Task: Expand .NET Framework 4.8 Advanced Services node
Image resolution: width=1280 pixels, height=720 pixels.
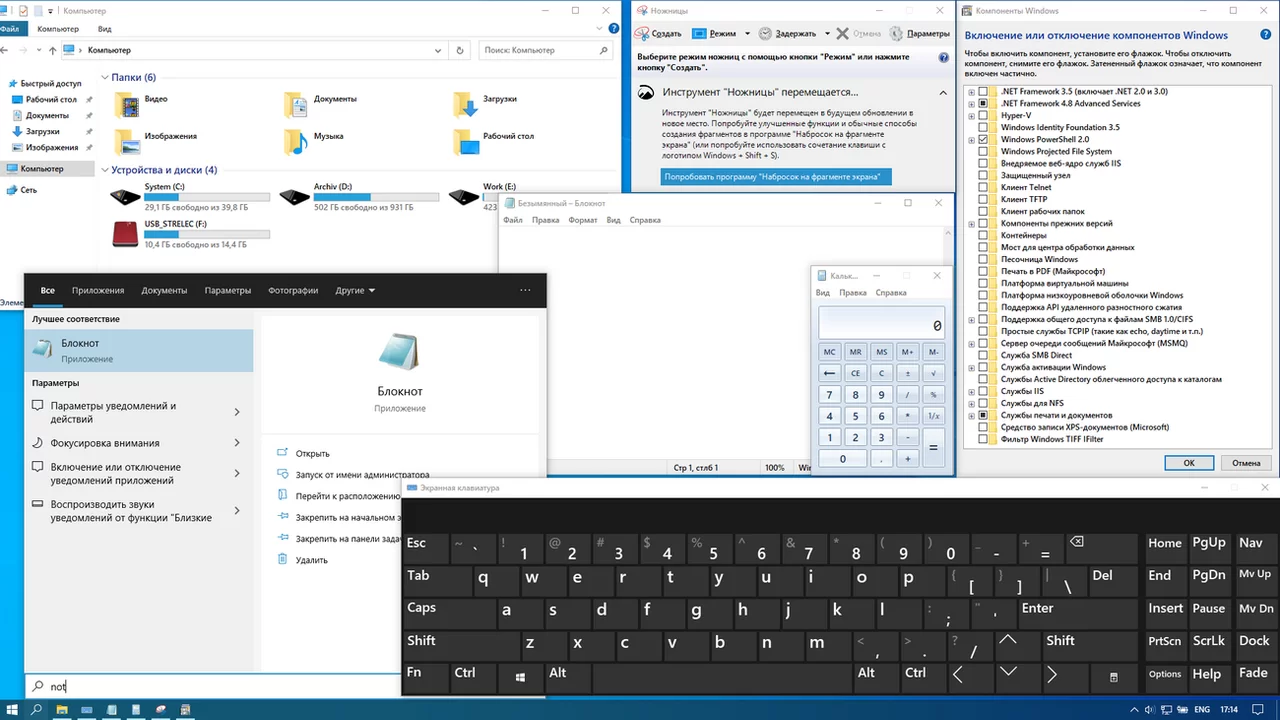Action: (971, 103)
